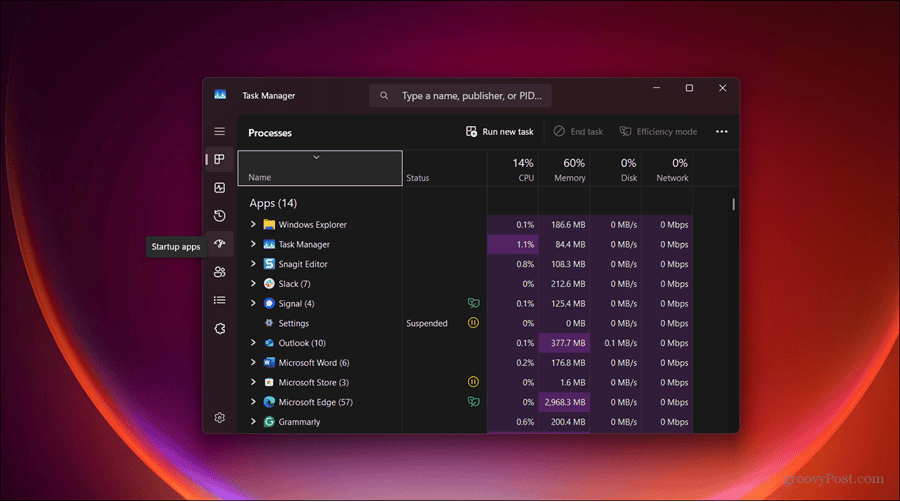Click the End task button
900x502 pixels.
pos(578,132)
